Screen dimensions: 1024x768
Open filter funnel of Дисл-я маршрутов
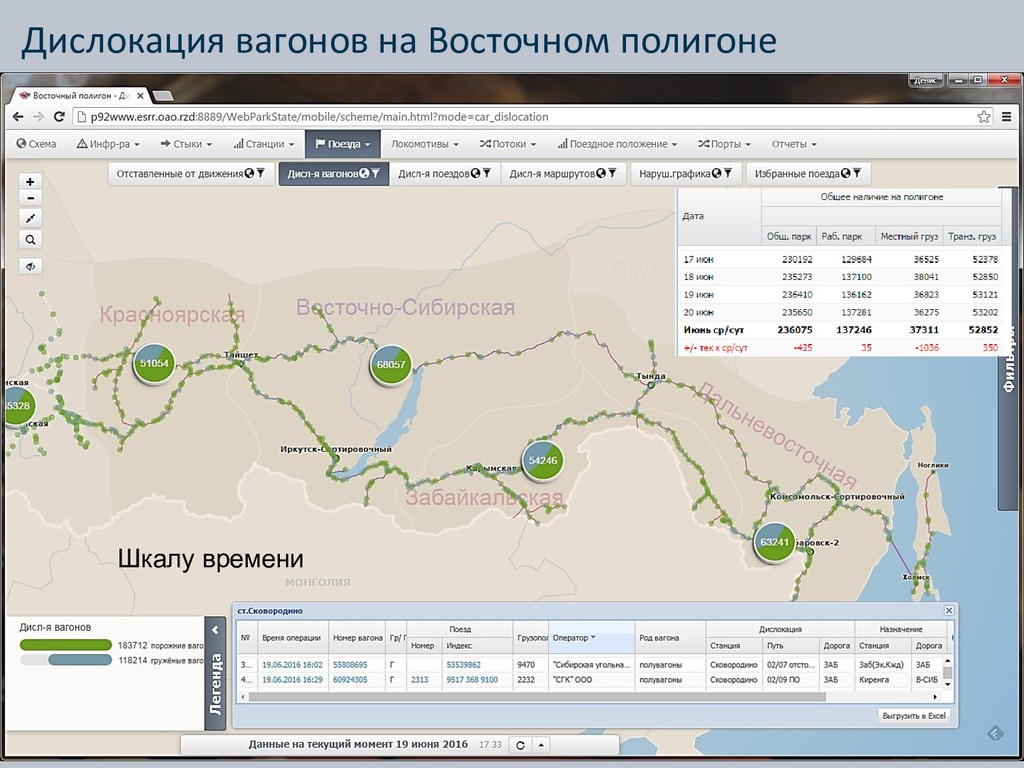point(612,174)
